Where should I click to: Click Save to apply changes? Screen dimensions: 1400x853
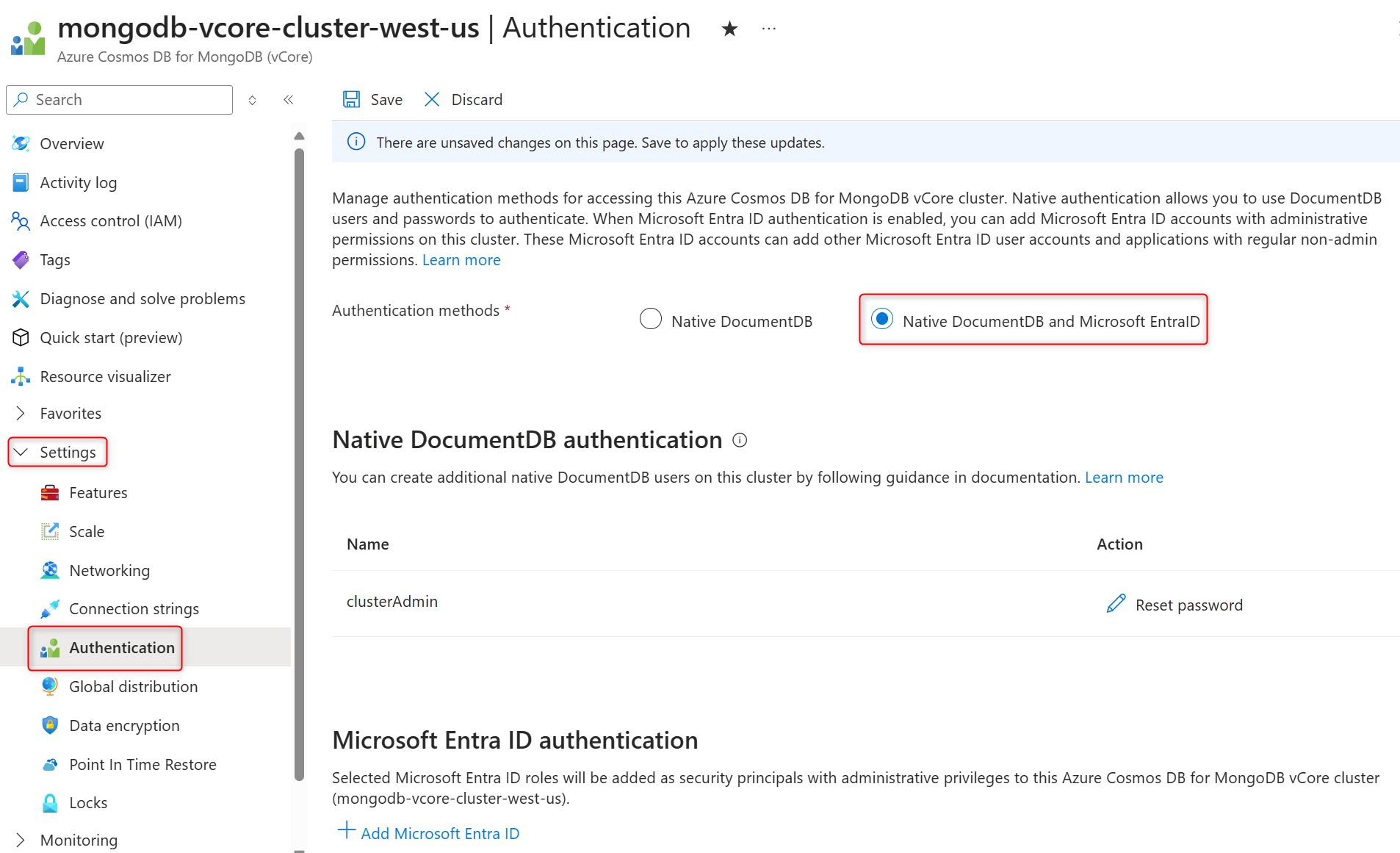point(372,99)
